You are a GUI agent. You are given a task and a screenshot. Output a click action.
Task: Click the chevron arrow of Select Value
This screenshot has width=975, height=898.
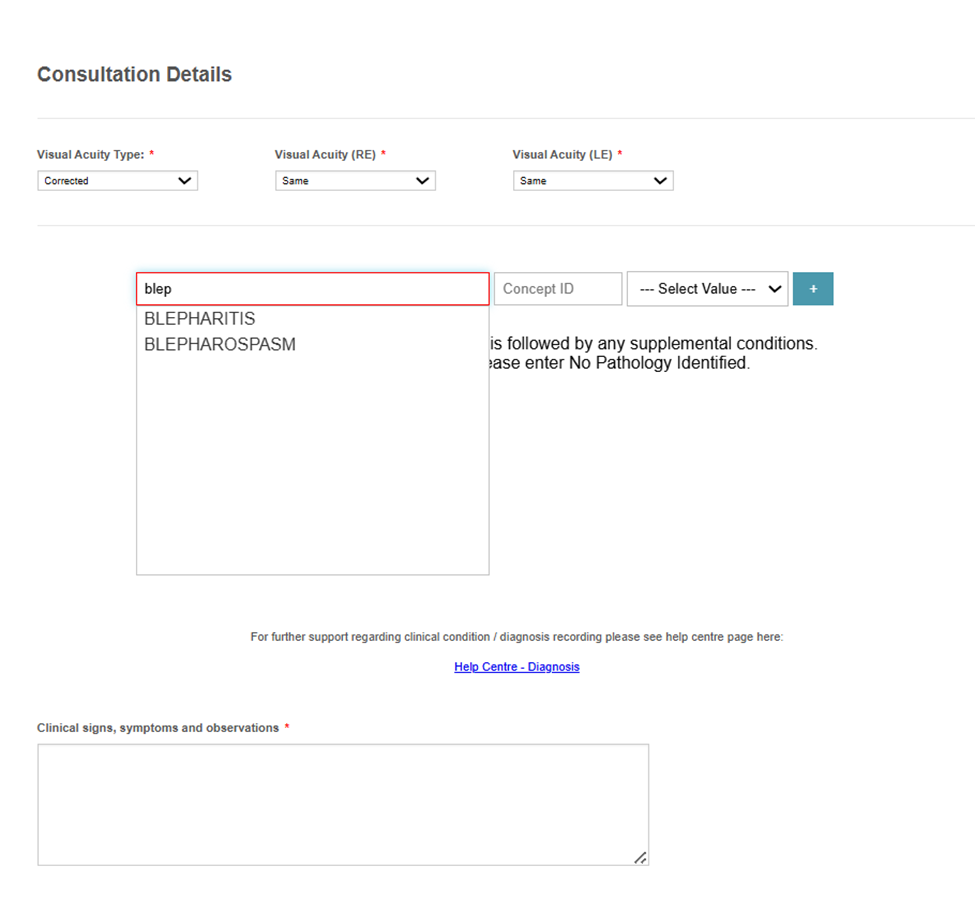[x=775, y=289]
